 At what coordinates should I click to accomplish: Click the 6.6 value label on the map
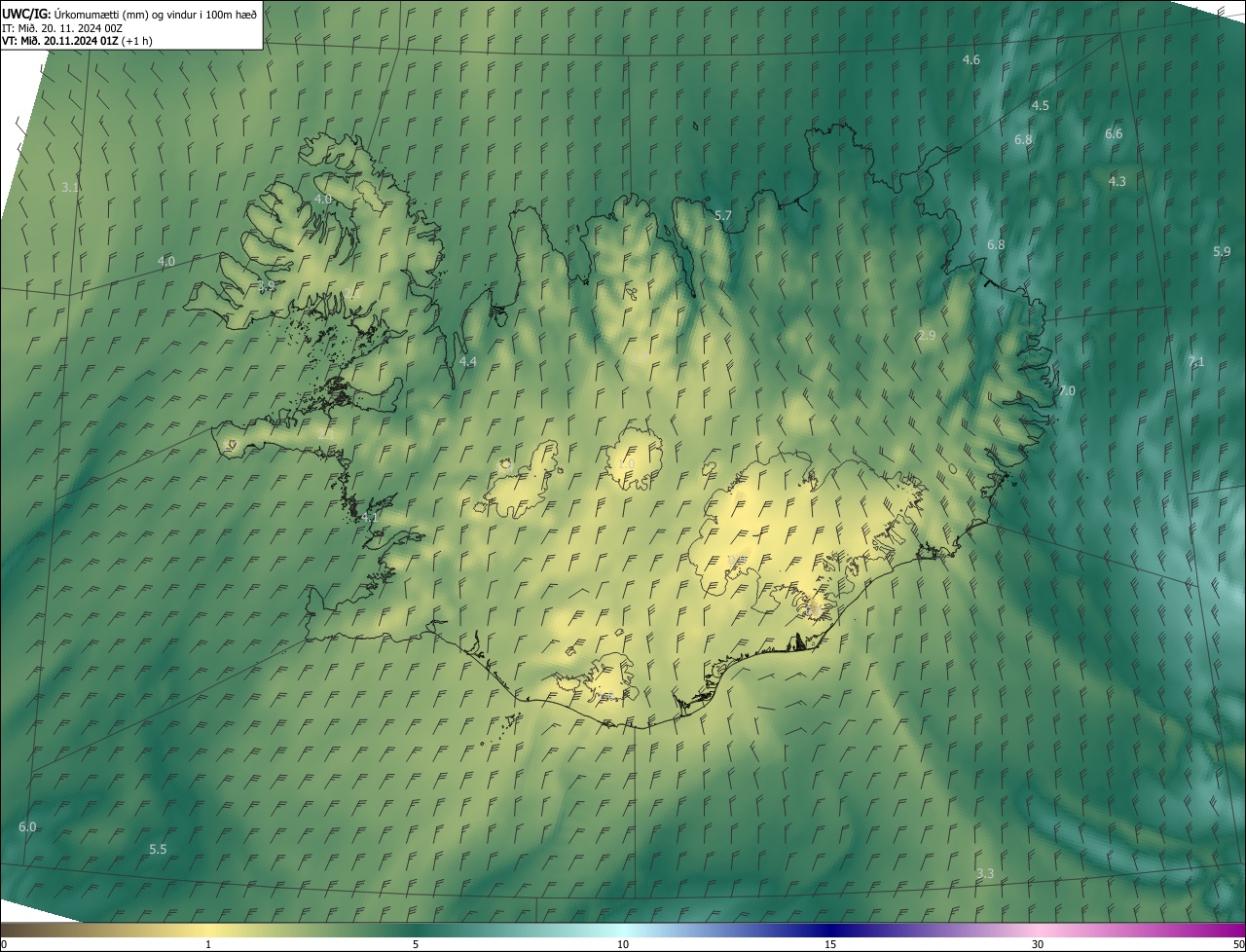click(1114, 134)
